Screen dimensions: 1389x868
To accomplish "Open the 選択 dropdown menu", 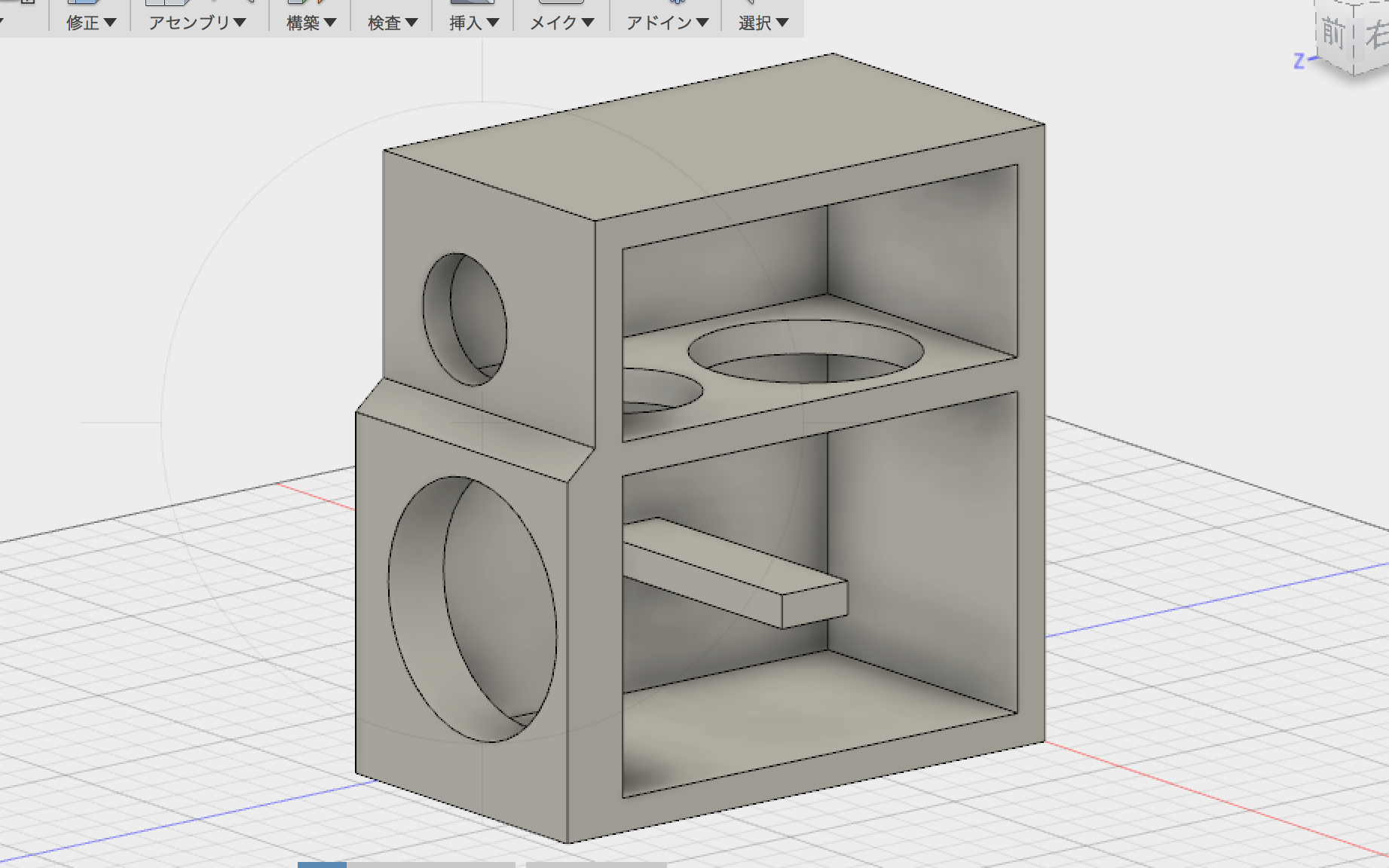I will pyautogui.click(x=763, y=23).
